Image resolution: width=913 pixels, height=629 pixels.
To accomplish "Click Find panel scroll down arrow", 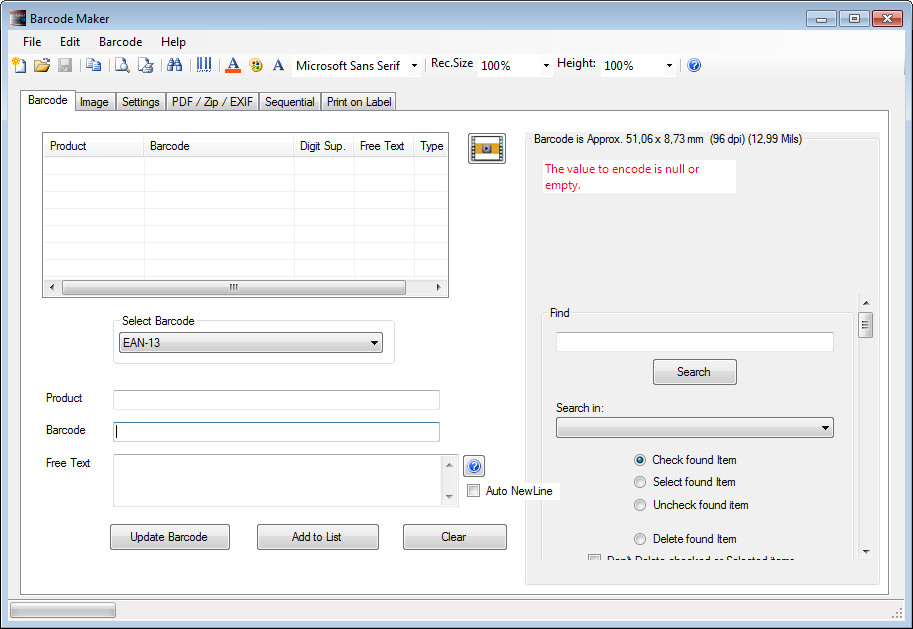I will [x=866, y=551].
